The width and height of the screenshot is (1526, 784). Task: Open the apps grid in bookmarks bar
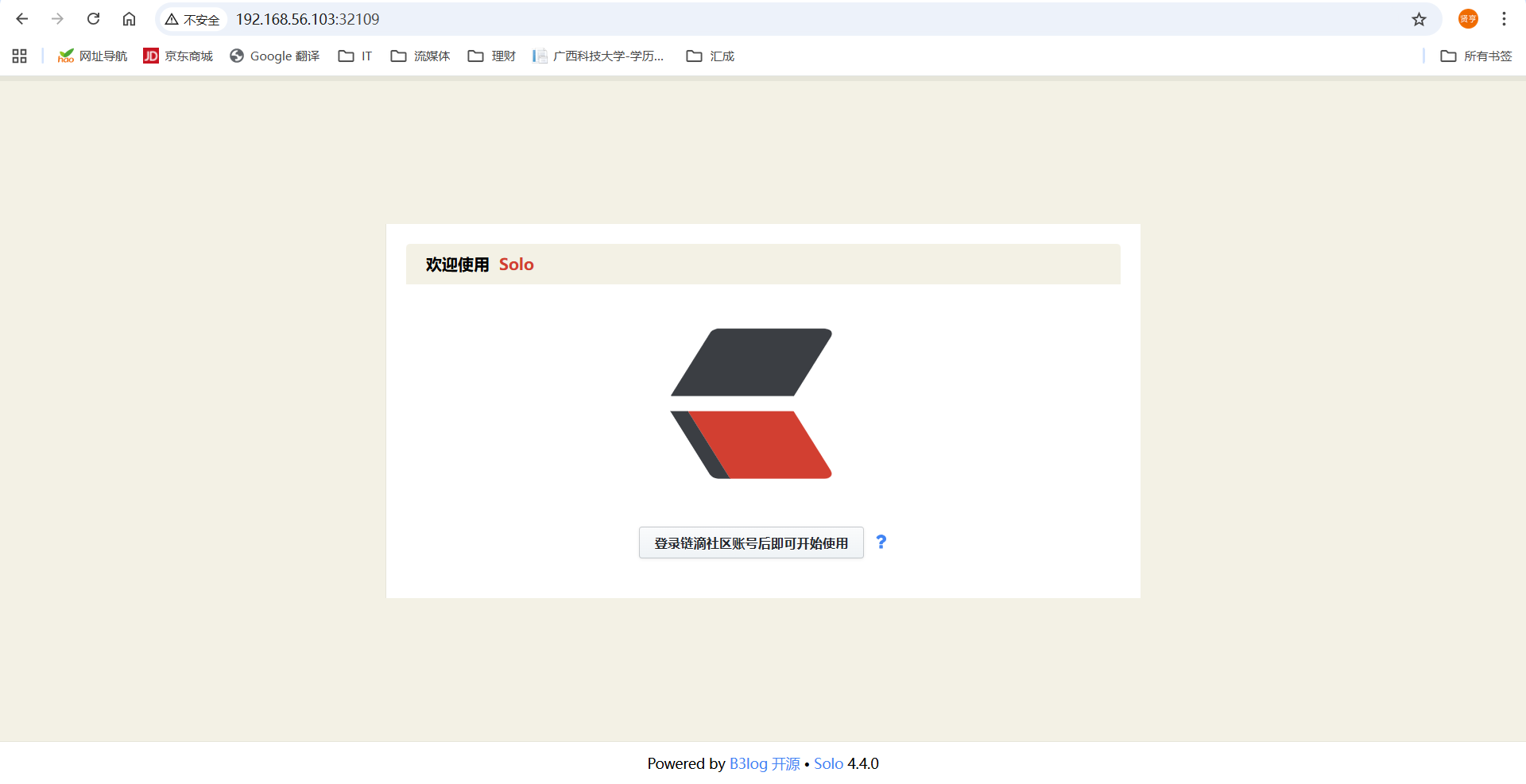tap(20, 56)
